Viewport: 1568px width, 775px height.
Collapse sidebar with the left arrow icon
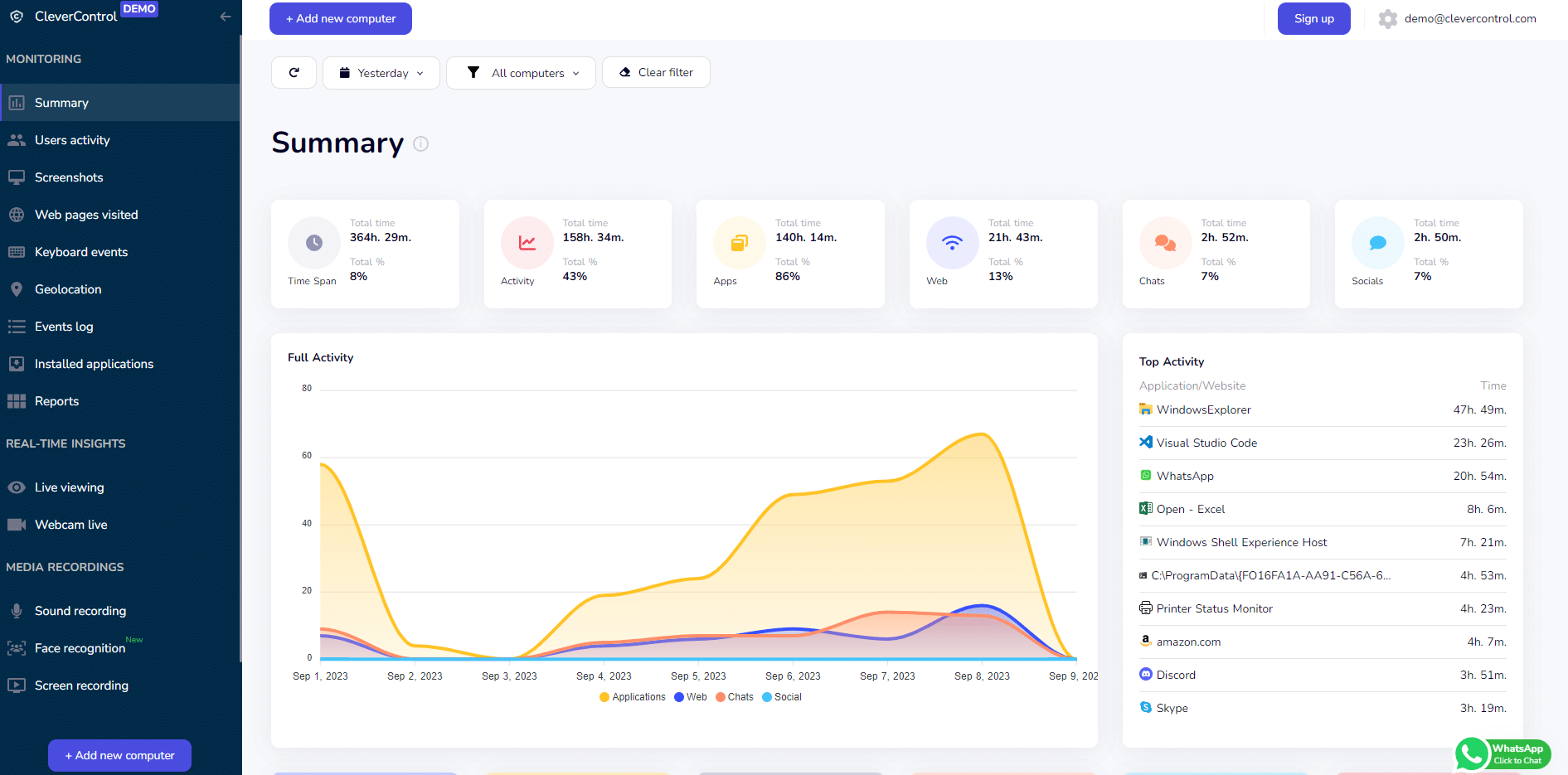(226, 17)
